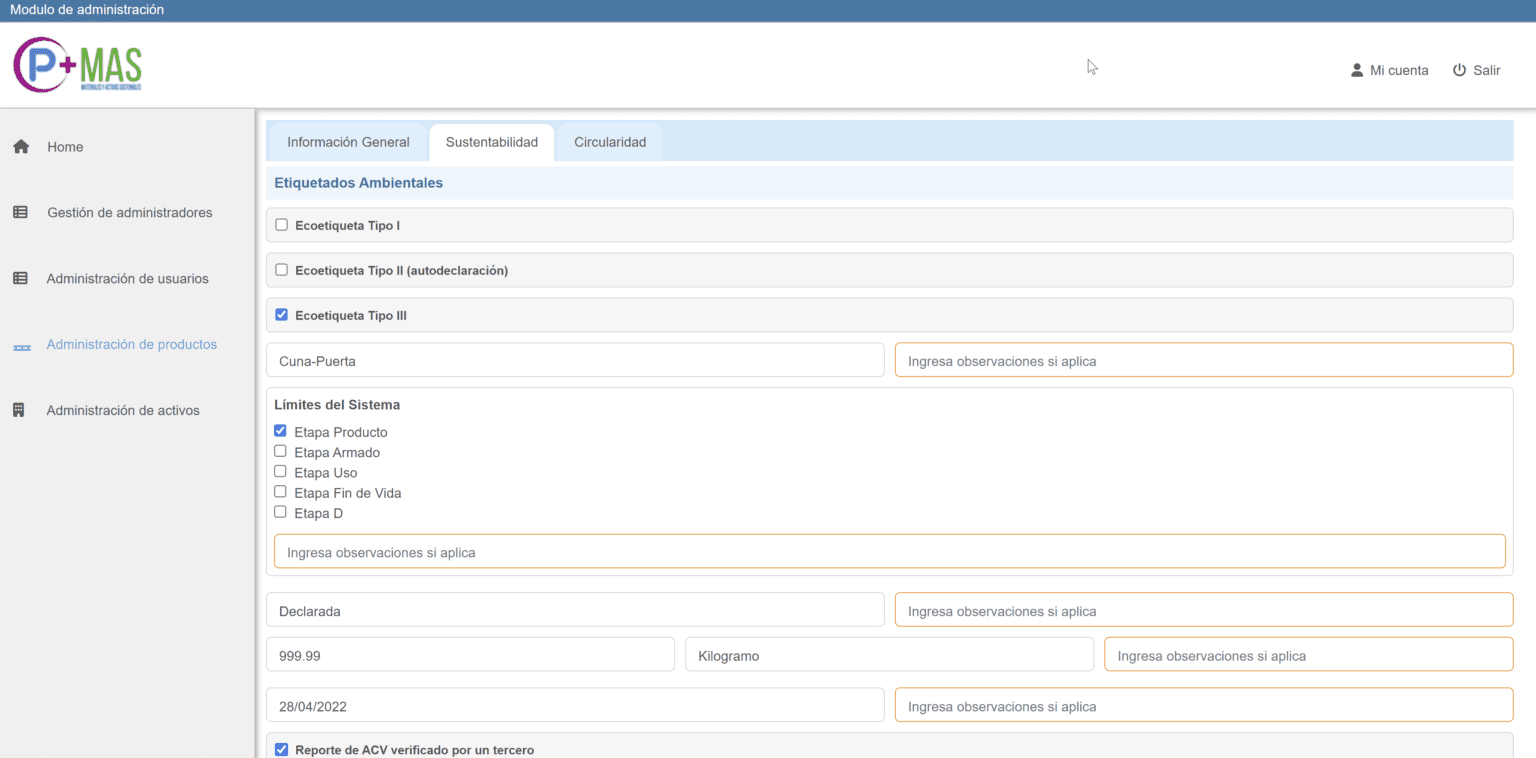Click the Gestión de administradores list icon
Viewport: 1536px width, 758px height.
pyautogui.click(x=20, y=213)
